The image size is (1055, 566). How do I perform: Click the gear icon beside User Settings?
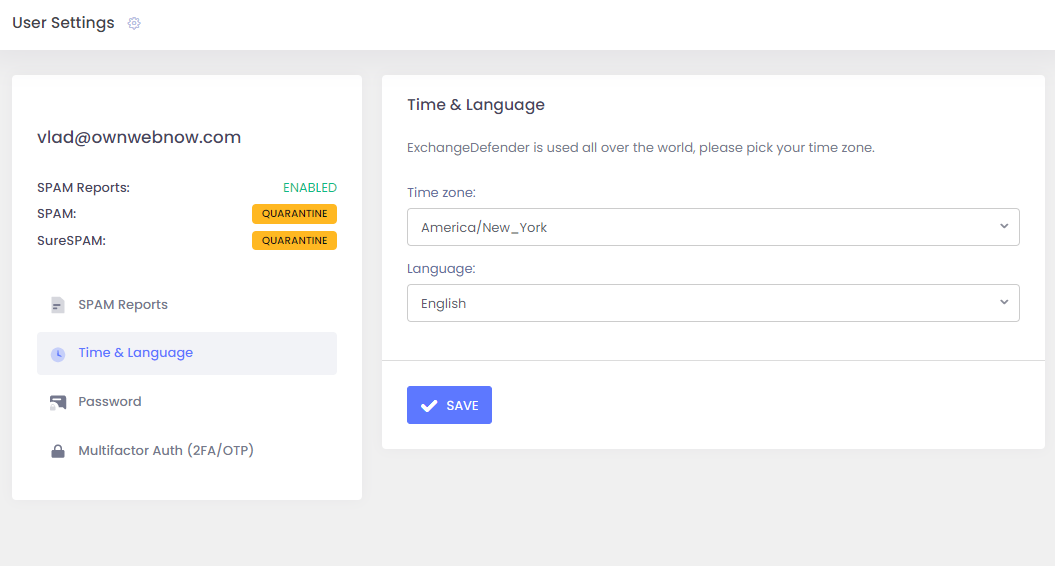134,23
